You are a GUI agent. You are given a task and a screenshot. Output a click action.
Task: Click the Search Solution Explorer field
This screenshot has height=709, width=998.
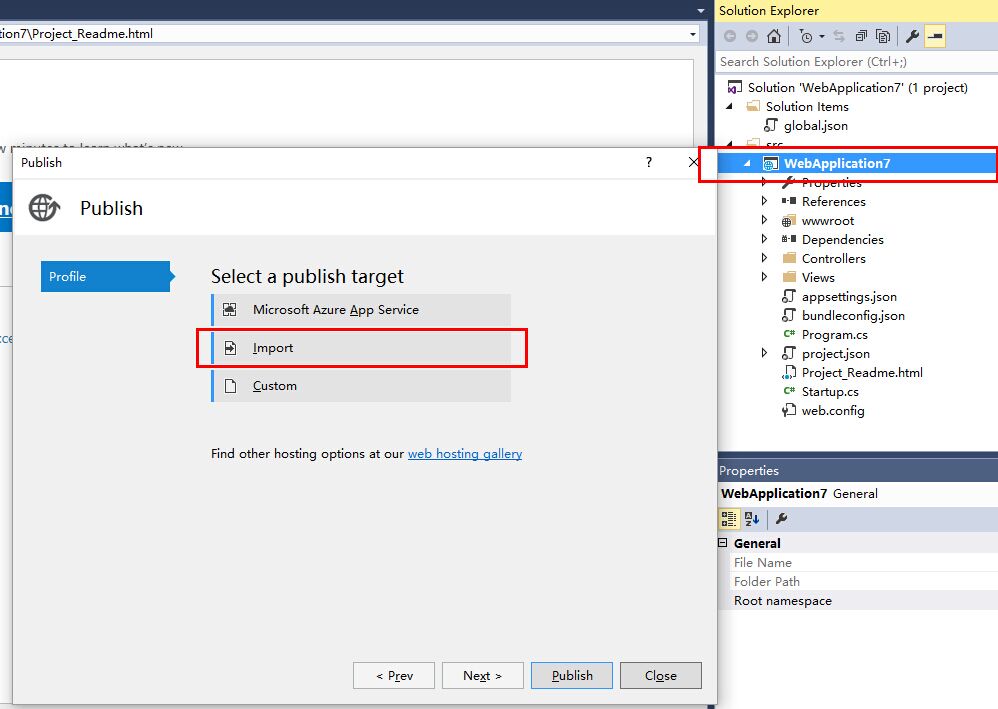(857, 62)
